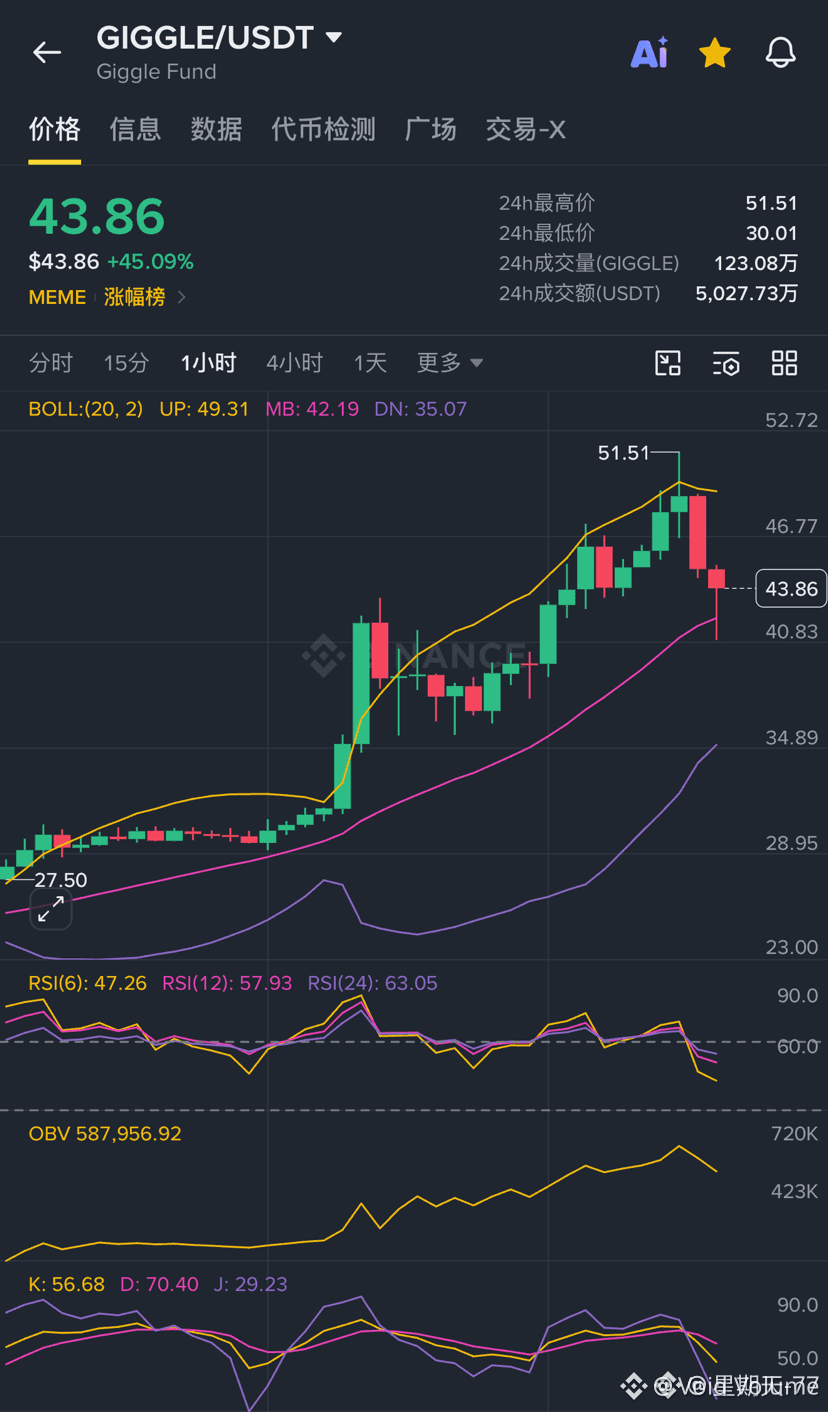This screenshot has width=828, height=1412.
Task: Expand chart to fullscreen icon
Action: [50, 910]
